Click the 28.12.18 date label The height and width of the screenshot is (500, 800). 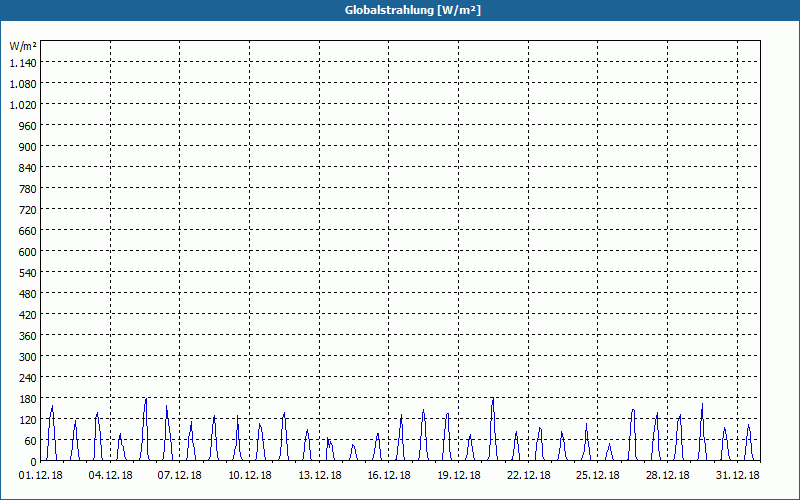(x=667, y=476)
